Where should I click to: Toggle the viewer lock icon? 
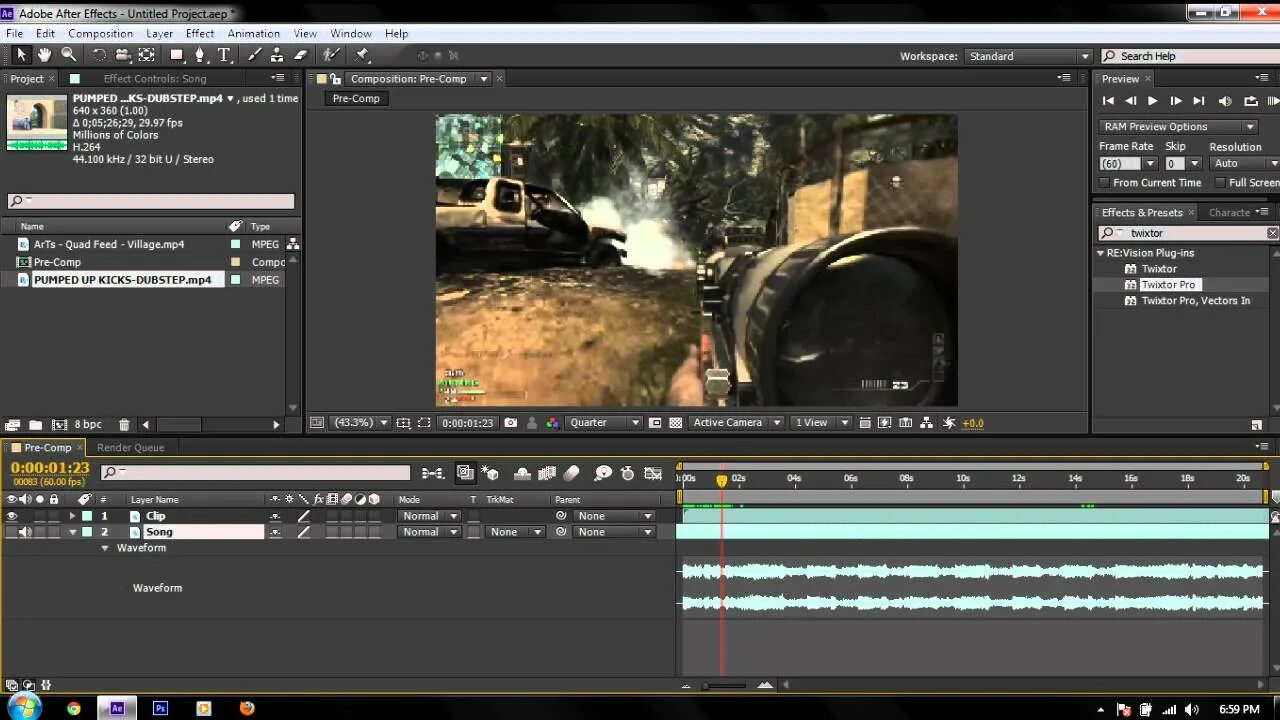coord(336,79)
